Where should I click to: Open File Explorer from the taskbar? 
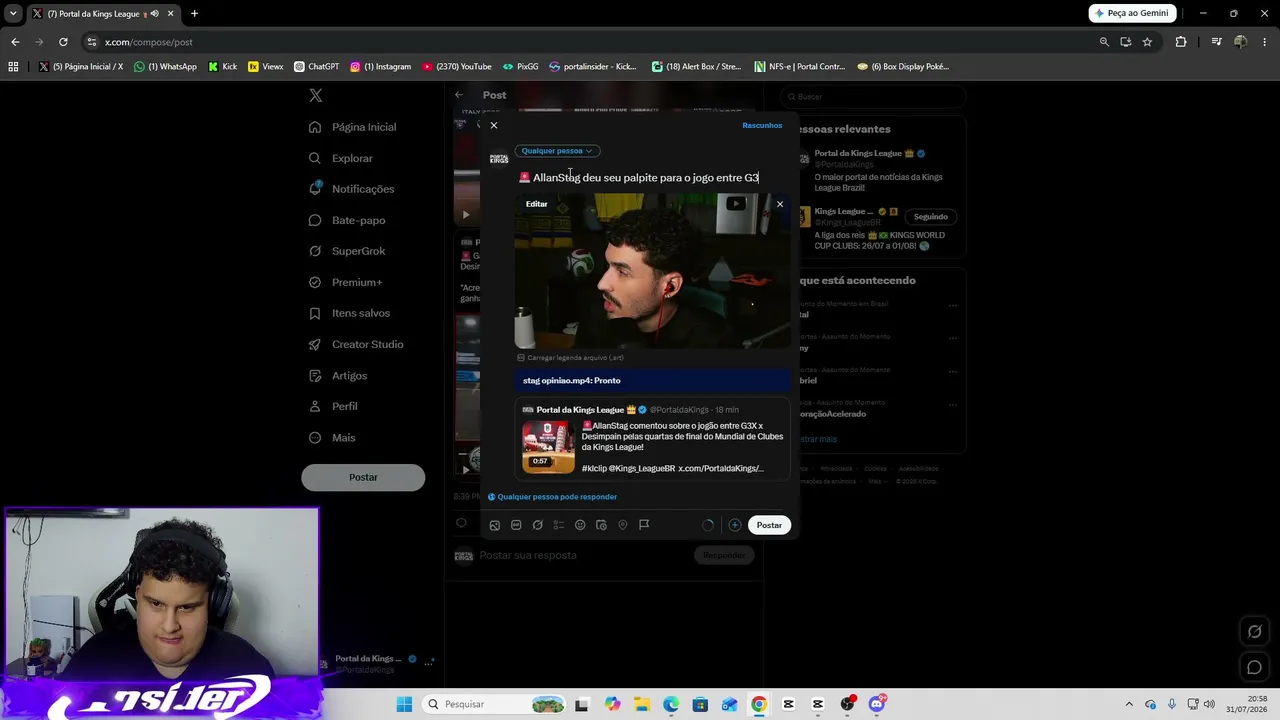point(641,704)
